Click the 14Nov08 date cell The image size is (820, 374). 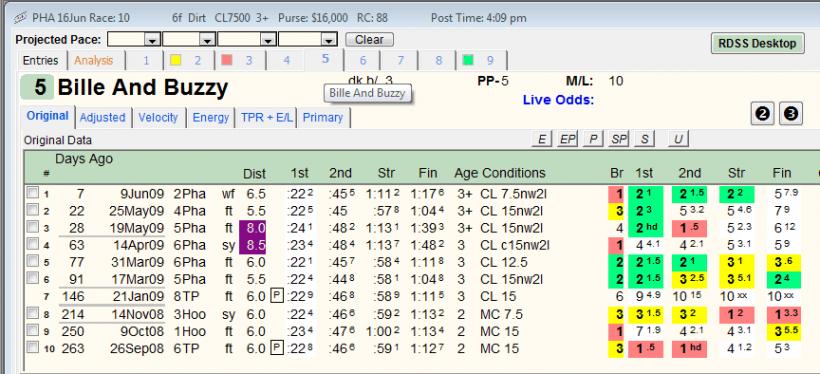click(138, 314)
